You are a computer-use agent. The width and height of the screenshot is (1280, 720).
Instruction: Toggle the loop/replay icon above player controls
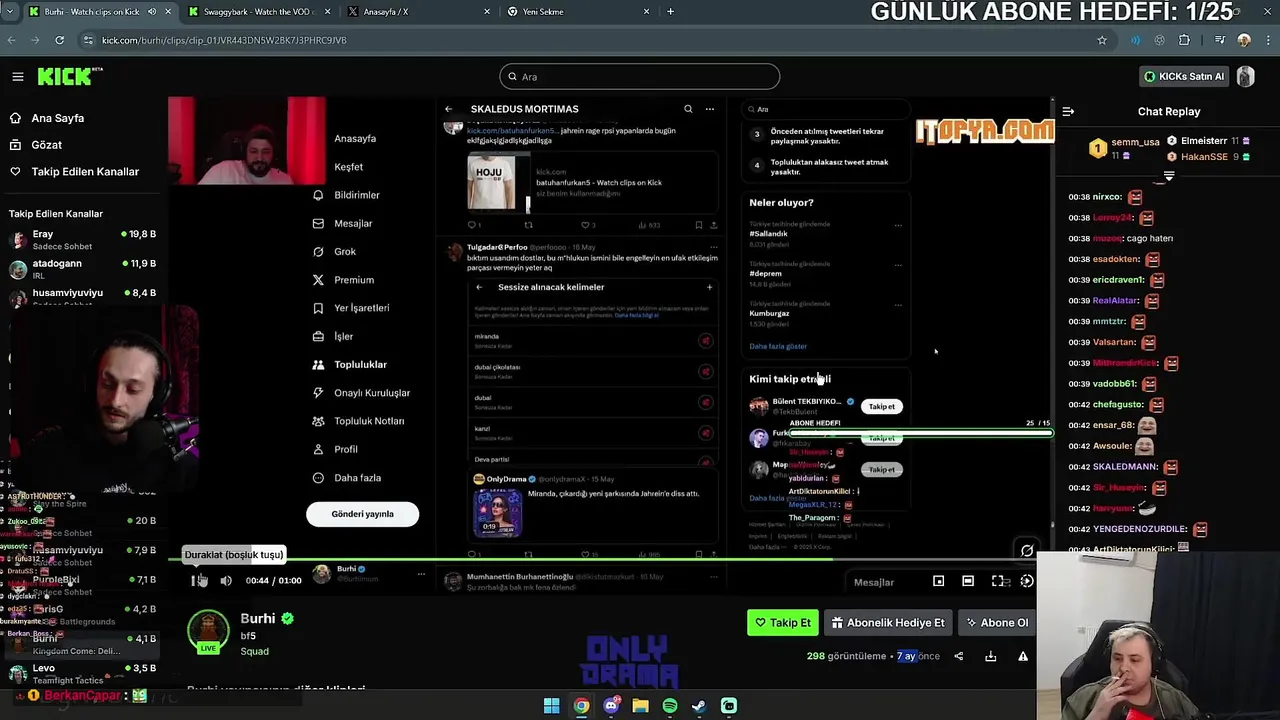click(1026, 550)
